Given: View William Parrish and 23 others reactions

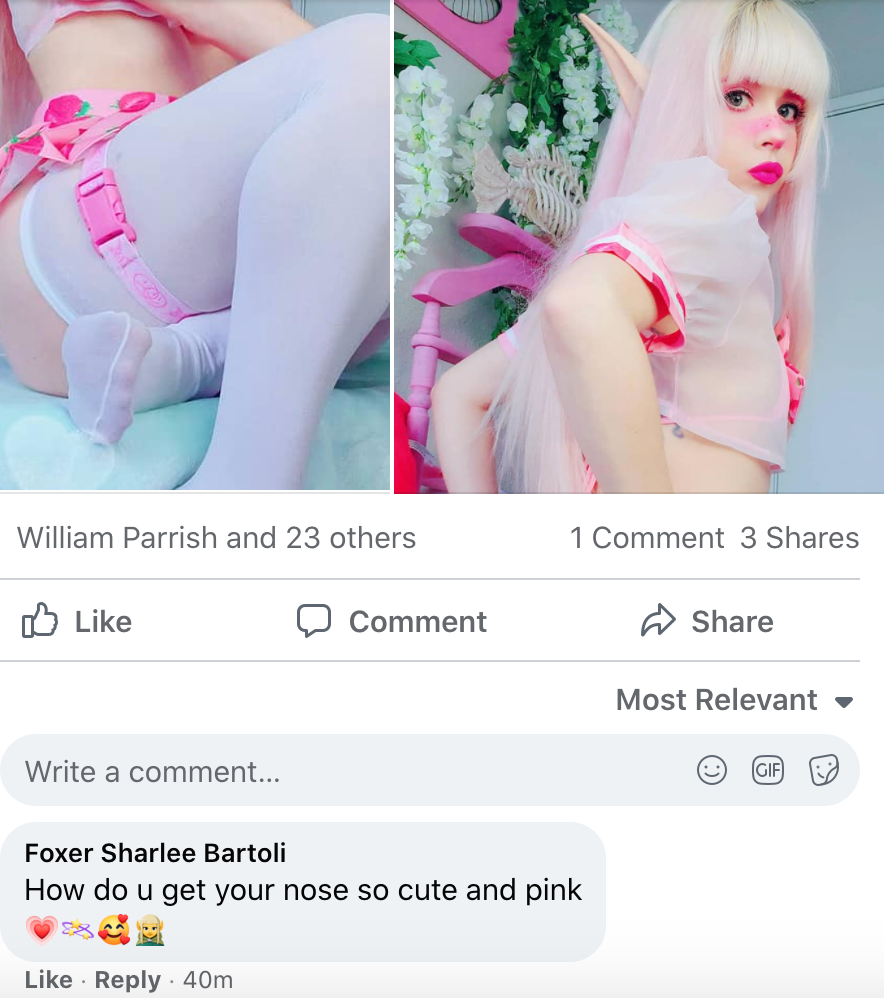Looking at the screenshot, I should pyautogui.click(x=216, y=538).
